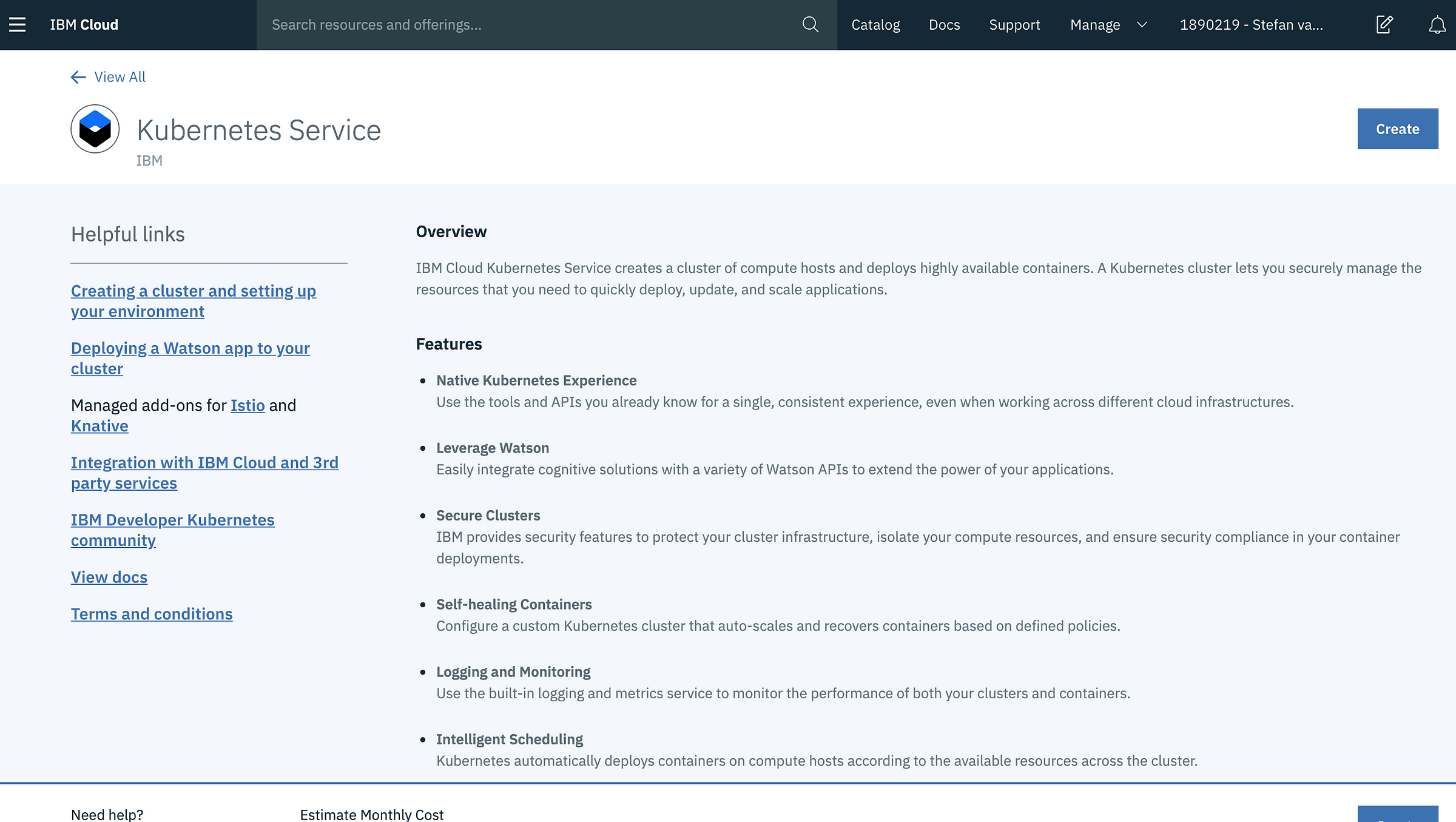1456x822 pixels.
Task: Select Terms and conditions link
Action: 151,613
